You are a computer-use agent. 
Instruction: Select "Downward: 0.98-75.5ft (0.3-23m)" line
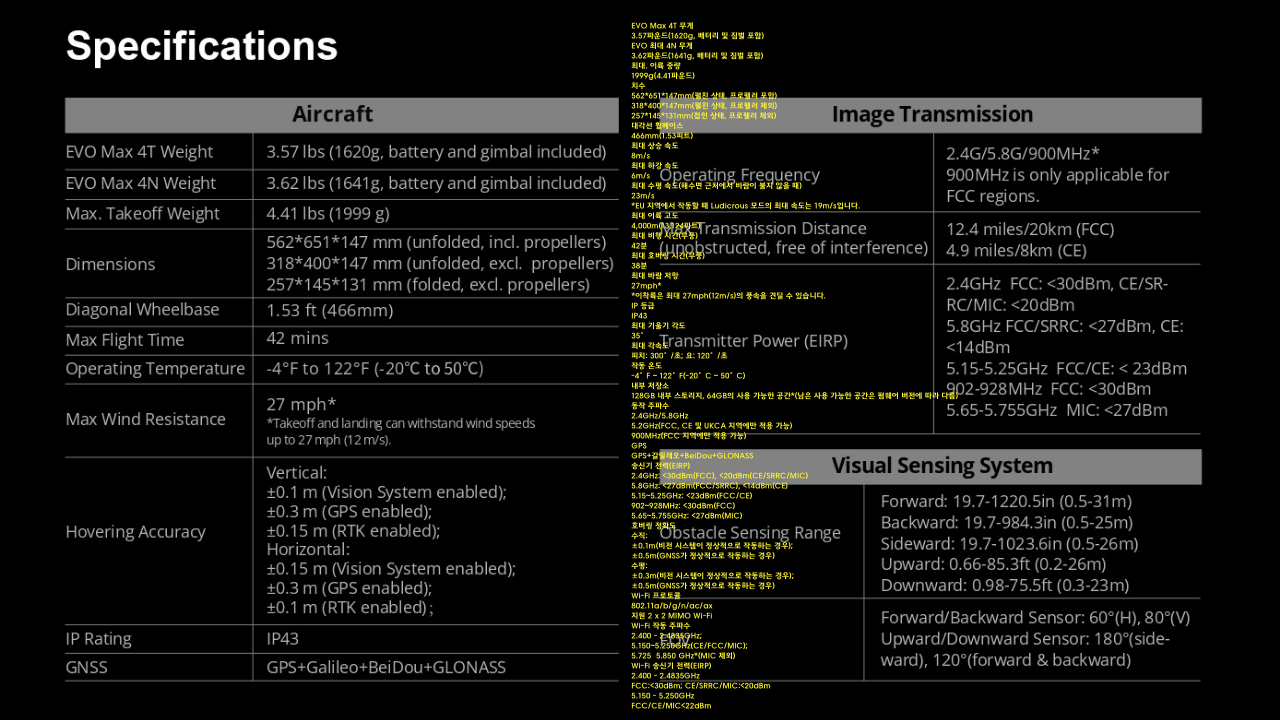pos(1004,585)
